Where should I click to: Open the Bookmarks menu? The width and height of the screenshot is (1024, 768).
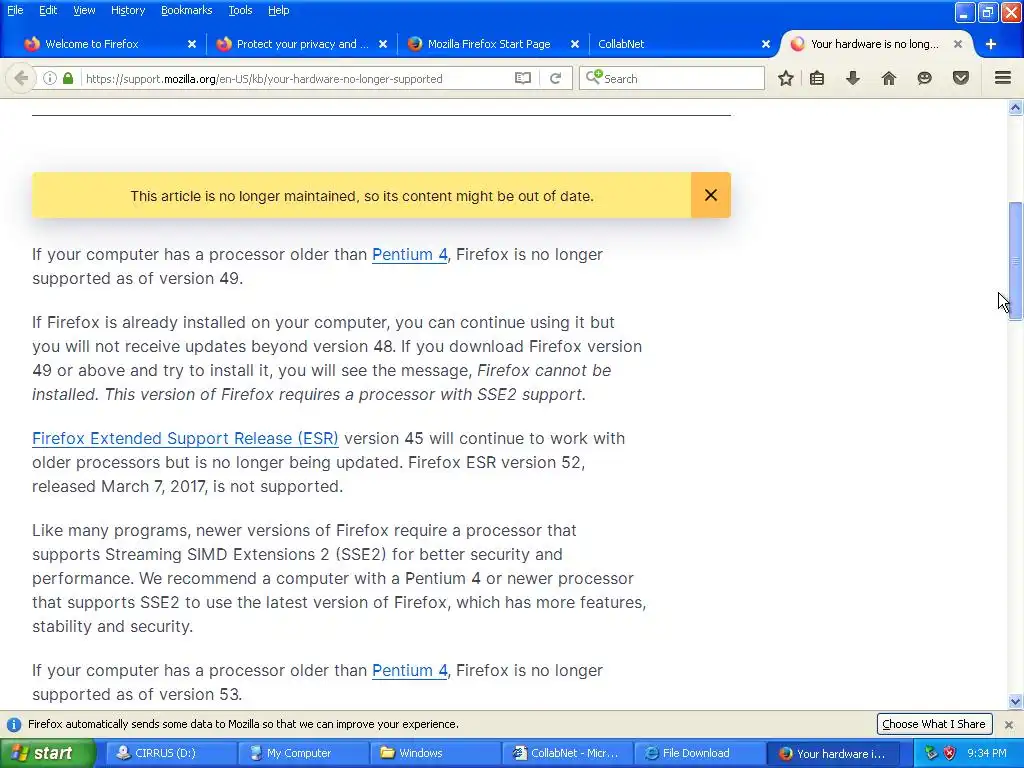point(186,10)
